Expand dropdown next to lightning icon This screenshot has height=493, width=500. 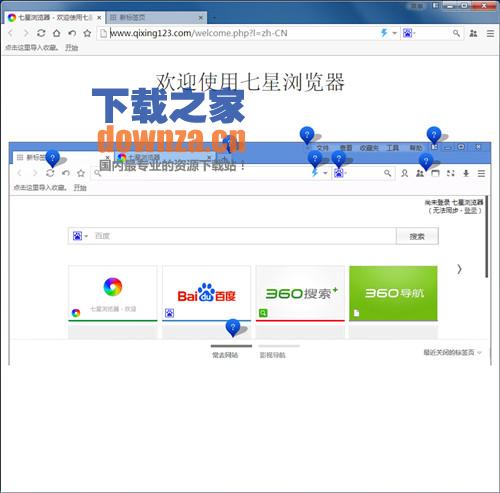point(395,33)
